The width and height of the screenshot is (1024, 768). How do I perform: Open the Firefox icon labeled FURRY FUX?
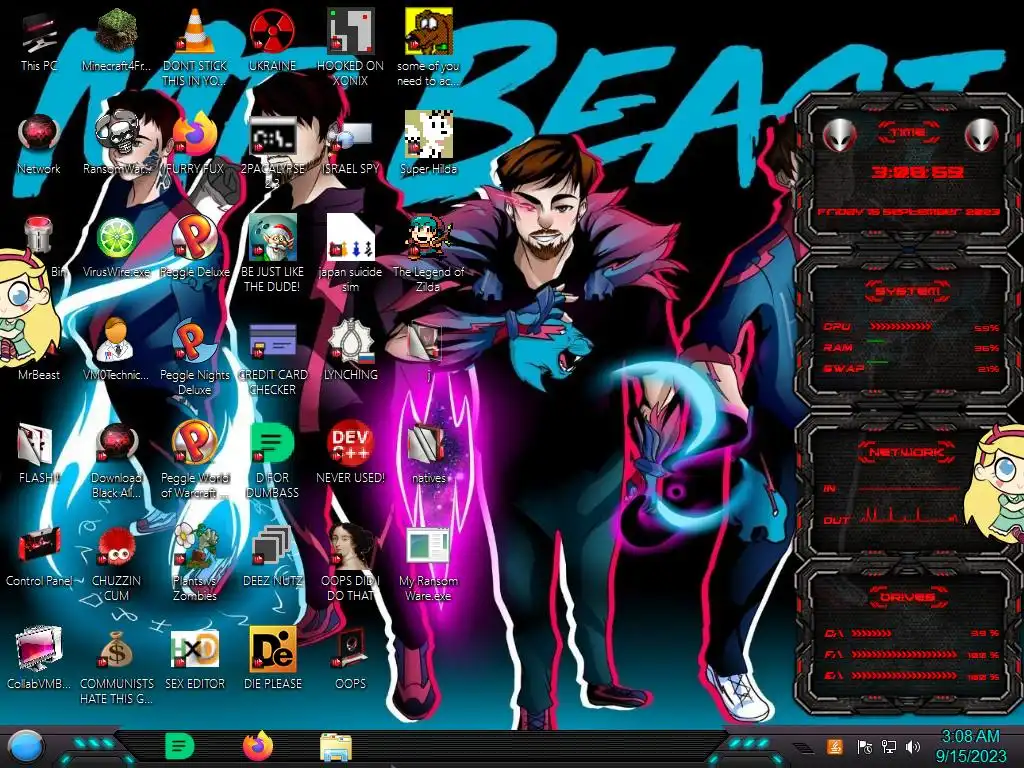pos(195,135)
